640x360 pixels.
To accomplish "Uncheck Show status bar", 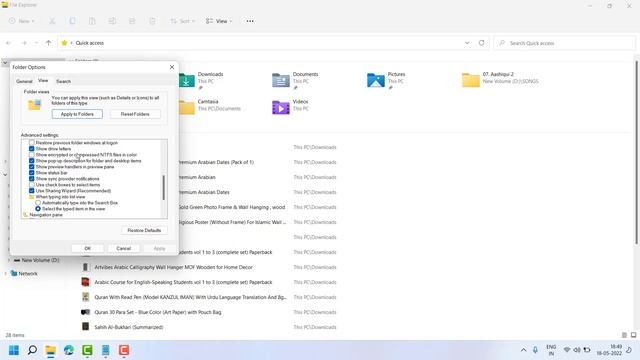I will click(x=31, y=173).
